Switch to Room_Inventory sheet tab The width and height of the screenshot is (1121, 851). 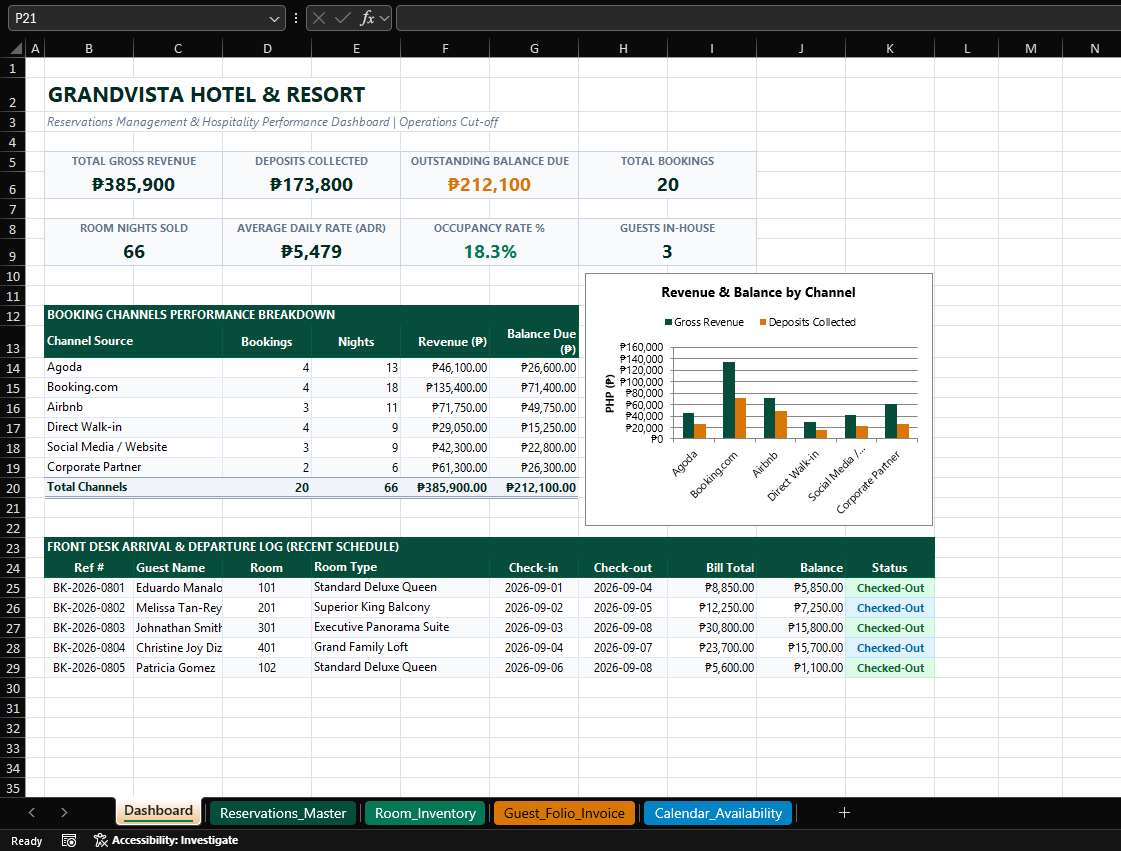pos(425,813)
